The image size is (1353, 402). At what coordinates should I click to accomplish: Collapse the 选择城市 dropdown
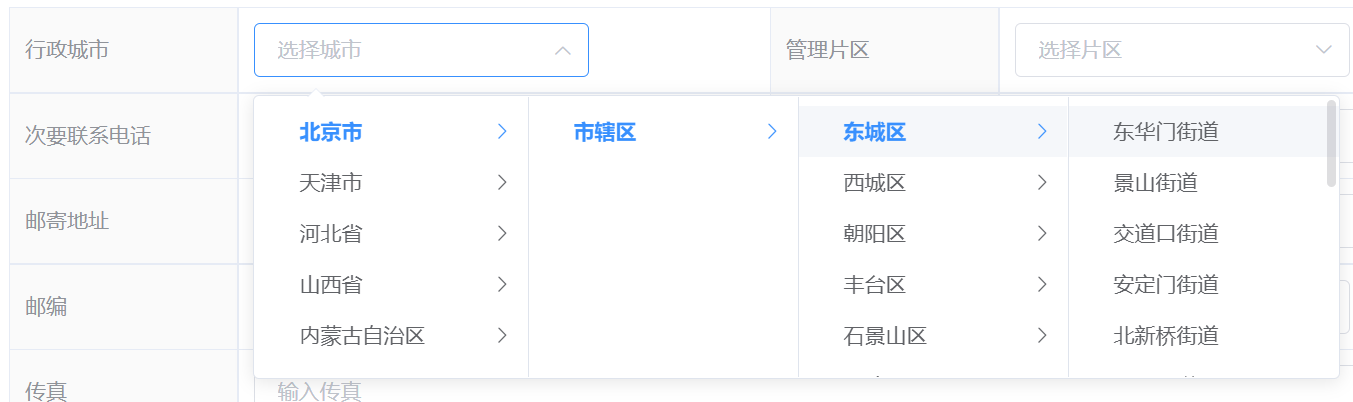pyautogui.click(x=563, y=50)
